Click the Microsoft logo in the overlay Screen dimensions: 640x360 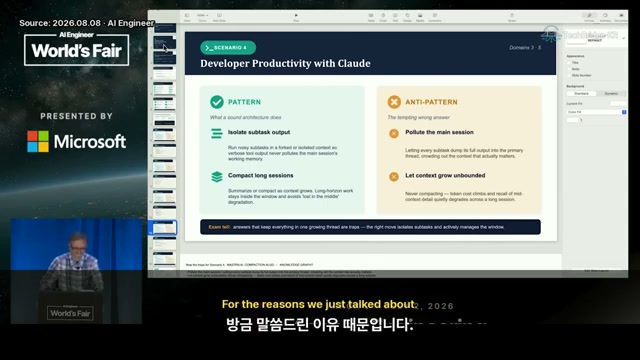pyautogui.click(x=76, y=142)
